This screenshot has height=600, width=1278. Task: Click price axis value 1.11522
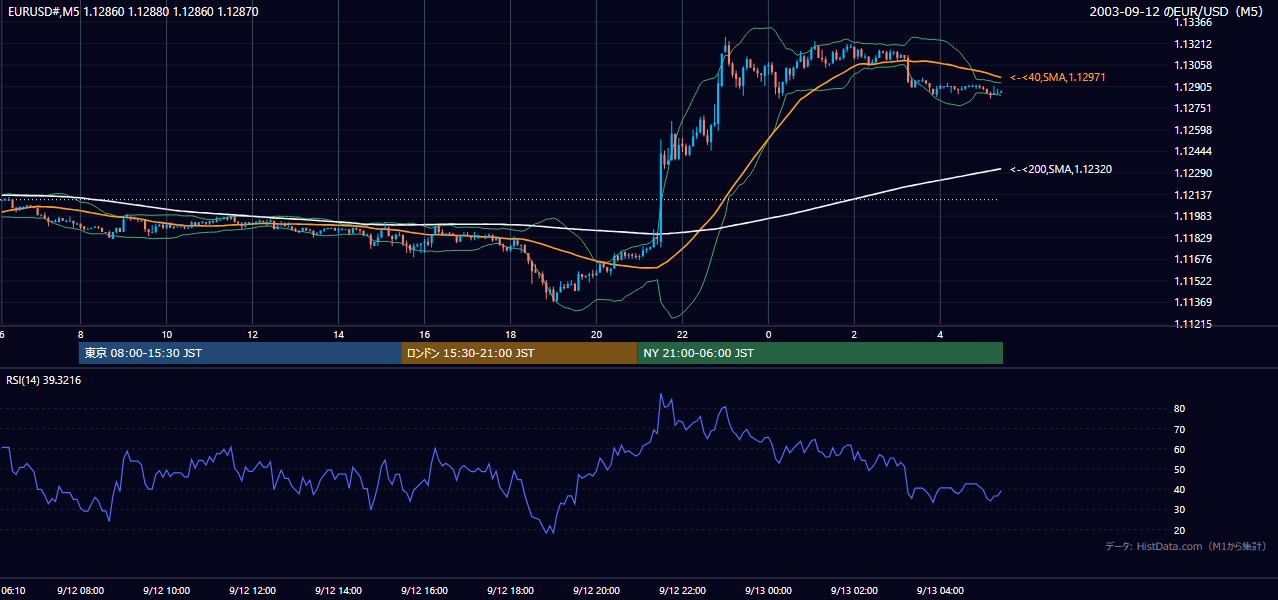pos(1194,281)
